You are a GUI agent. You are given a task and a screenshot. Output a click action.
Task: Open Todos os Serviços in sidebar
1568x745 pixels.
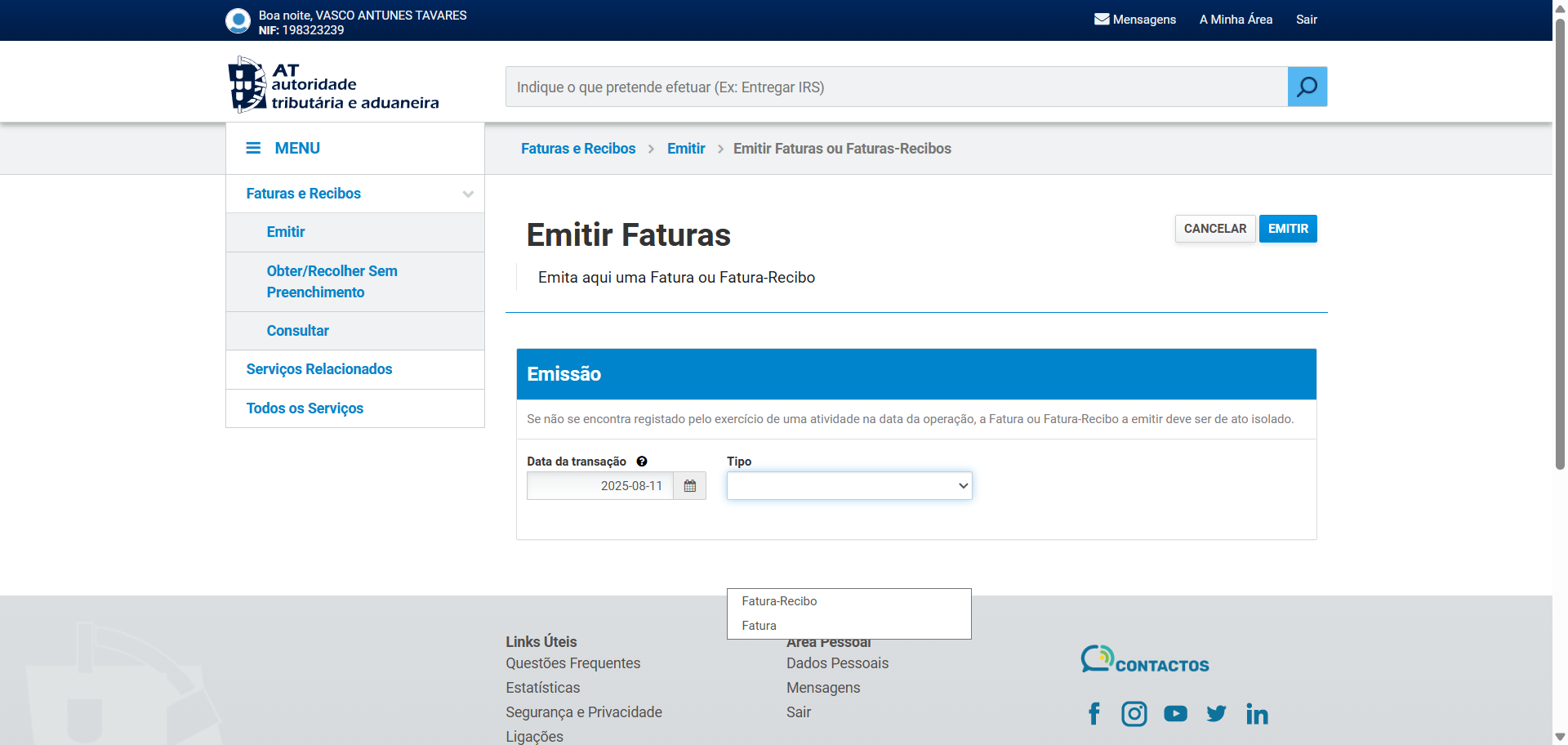click(305, 408)
